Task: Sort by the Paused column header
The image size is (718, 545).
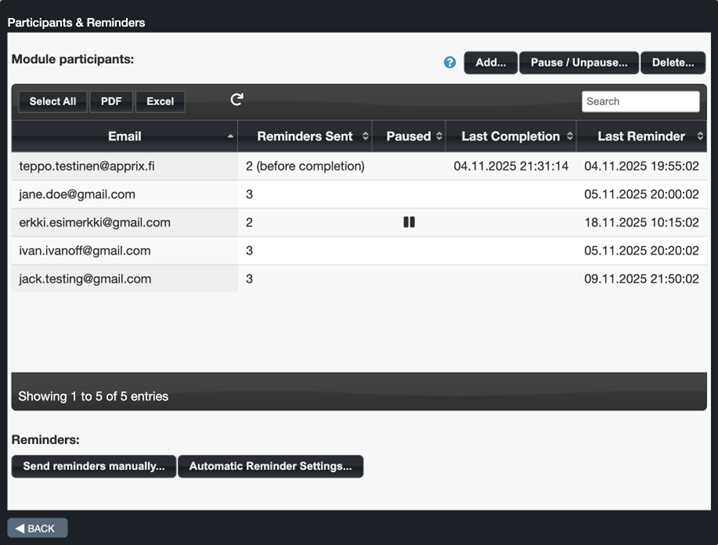Action: click(408, 136)
